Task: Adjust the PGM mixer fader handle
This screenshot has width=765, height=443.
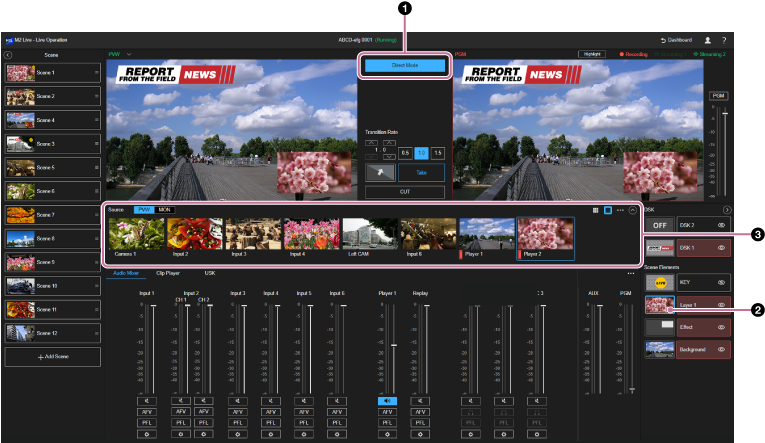Action: [632, 389]
